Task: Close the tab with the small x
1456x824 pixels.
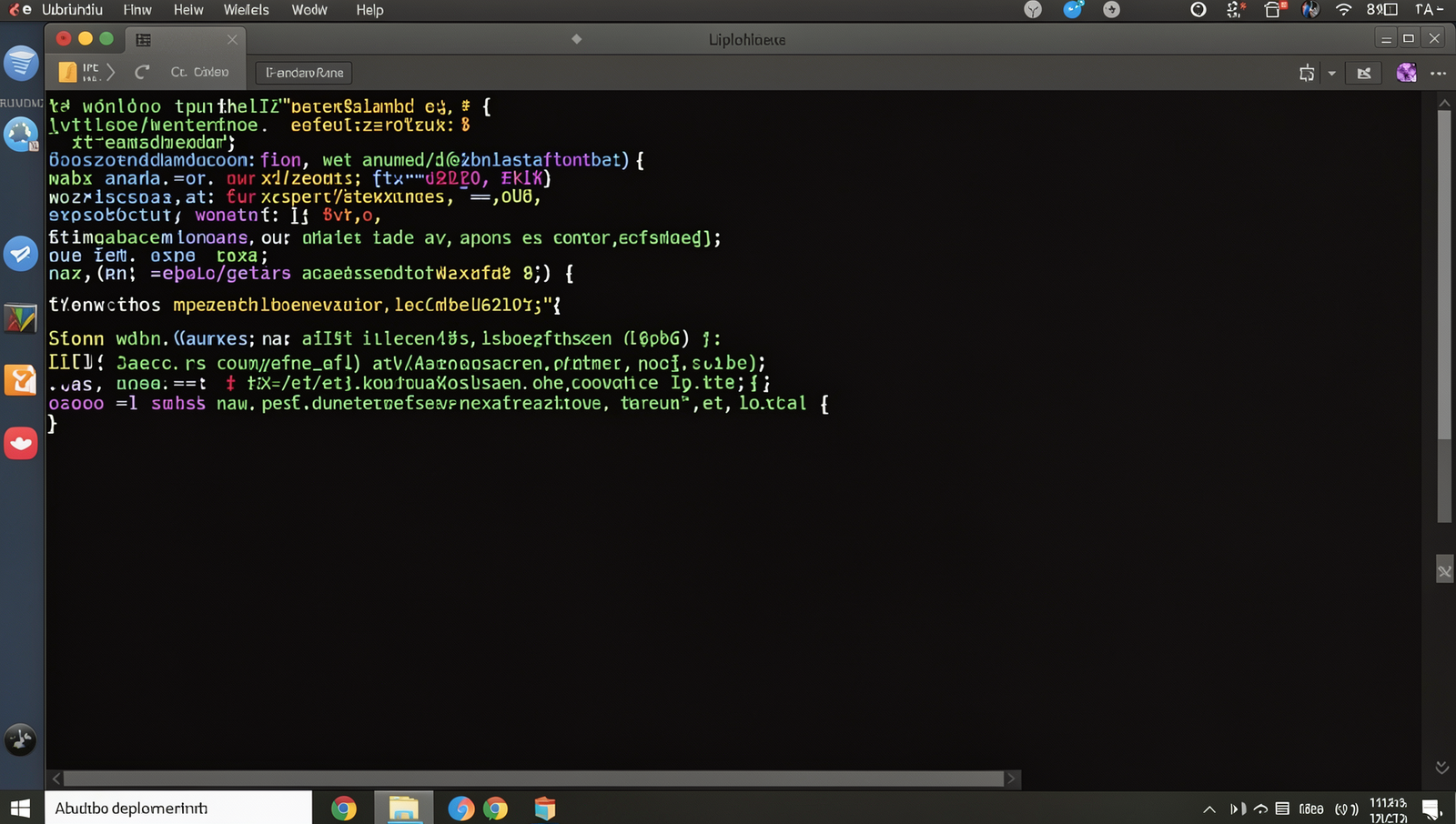Action: point(232,40)
